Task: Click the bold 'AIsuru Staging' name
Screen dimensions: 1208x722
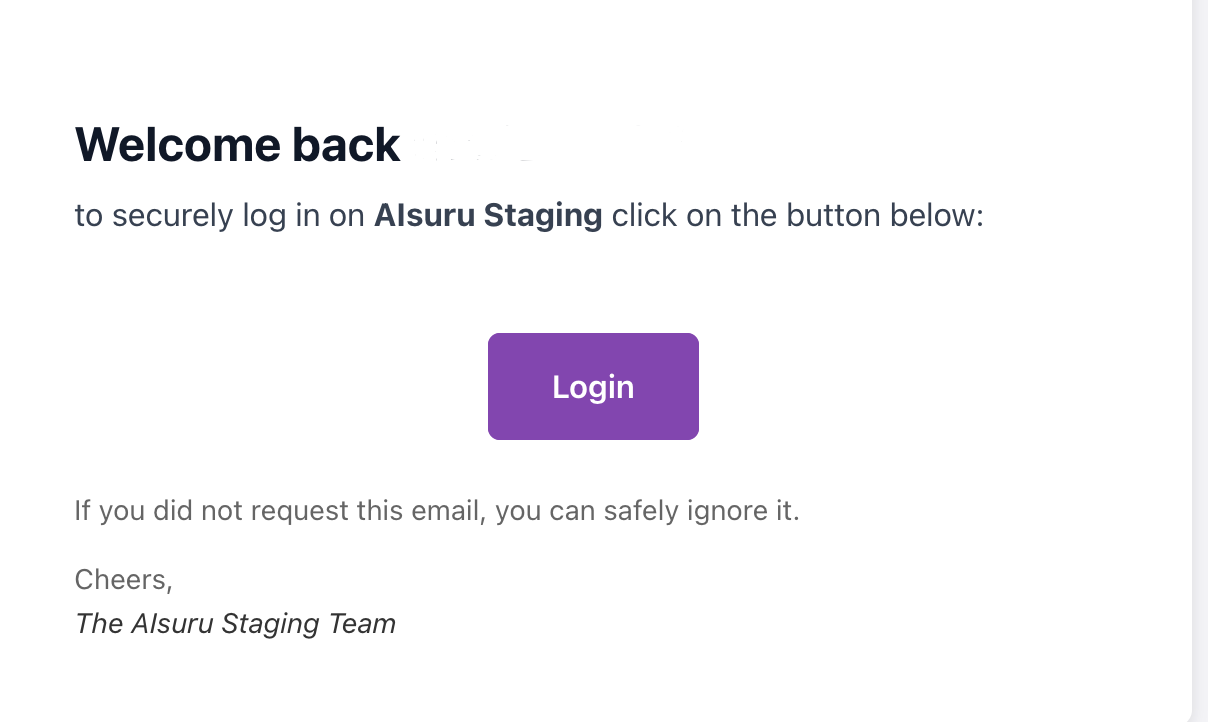Action: [488, 216]
